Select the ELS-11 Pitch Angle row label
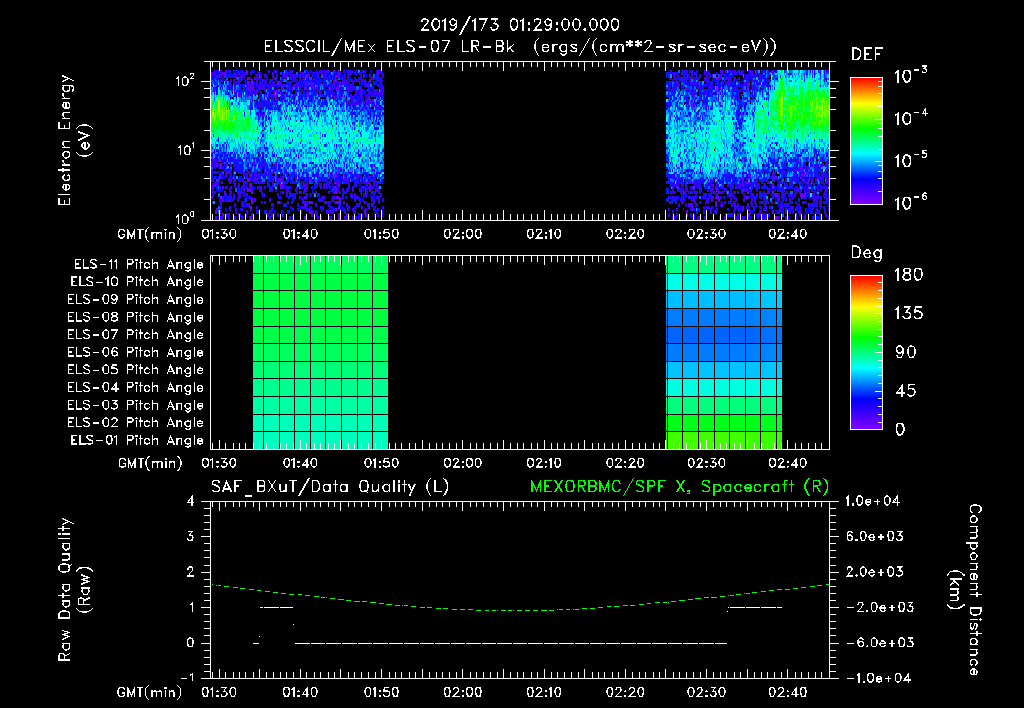Image resolution: width=1024 pixels, height=708 pixels. (x=138, y=265)
